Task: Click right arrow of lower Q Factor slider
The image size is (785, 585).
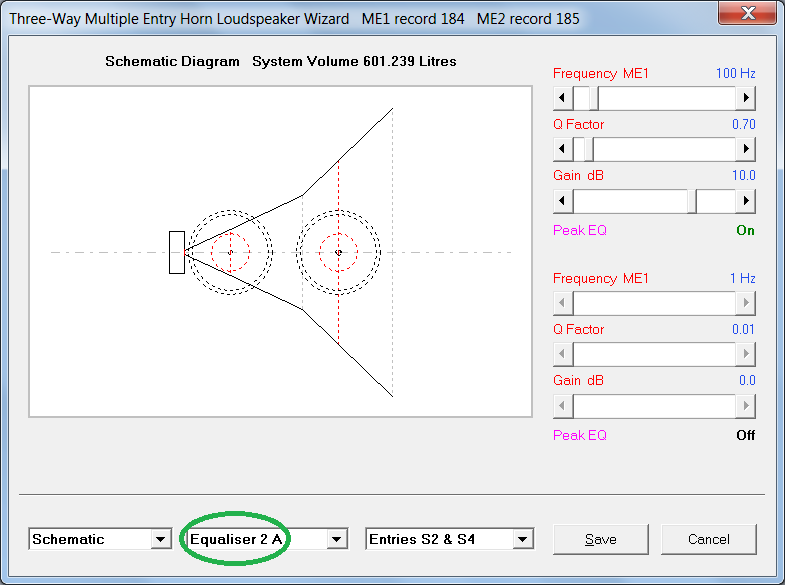Action: click(x=745, y=354)
